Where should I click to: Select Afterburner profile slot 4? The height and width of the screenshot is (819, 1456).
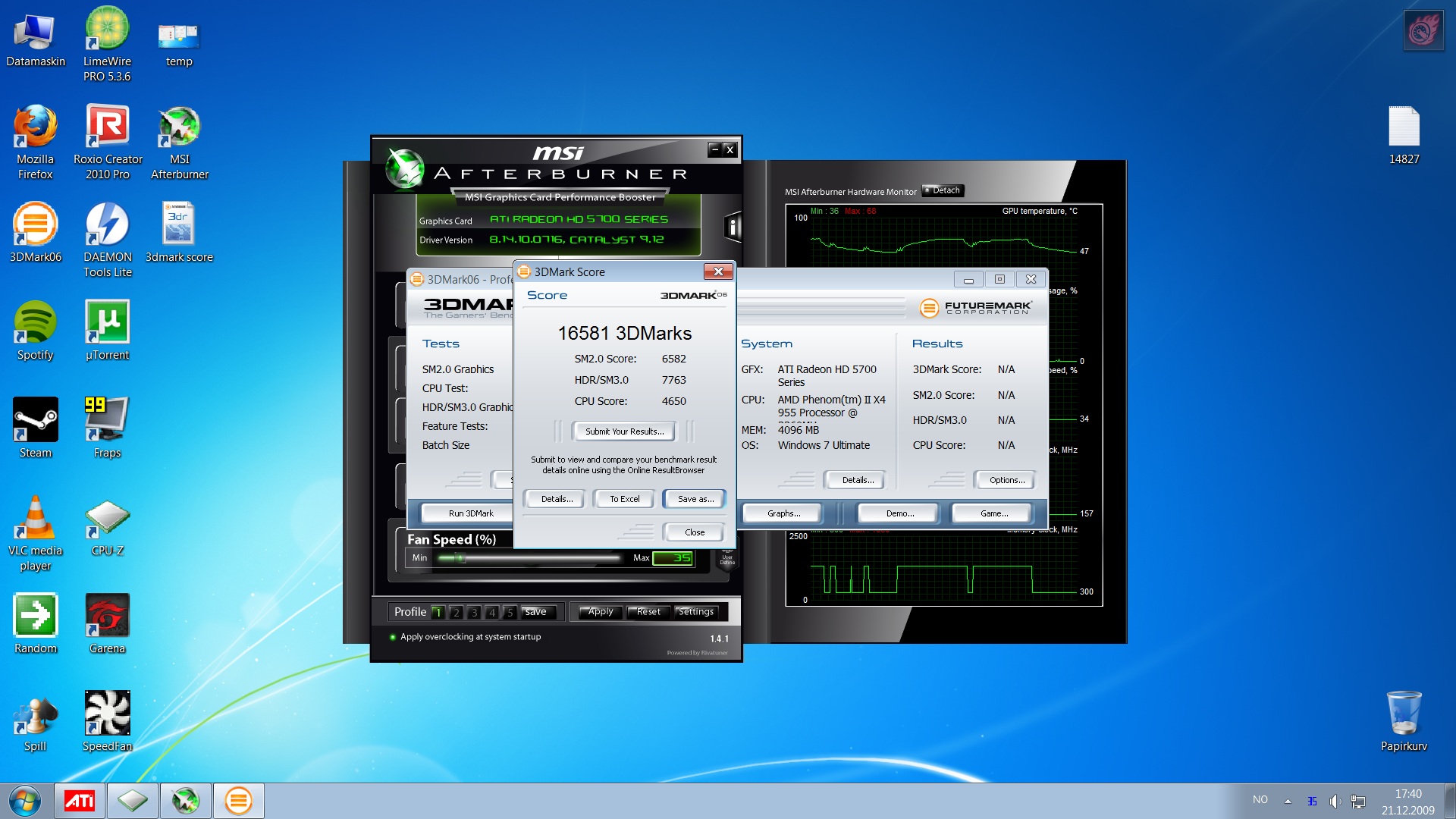[x=492, y=612]
